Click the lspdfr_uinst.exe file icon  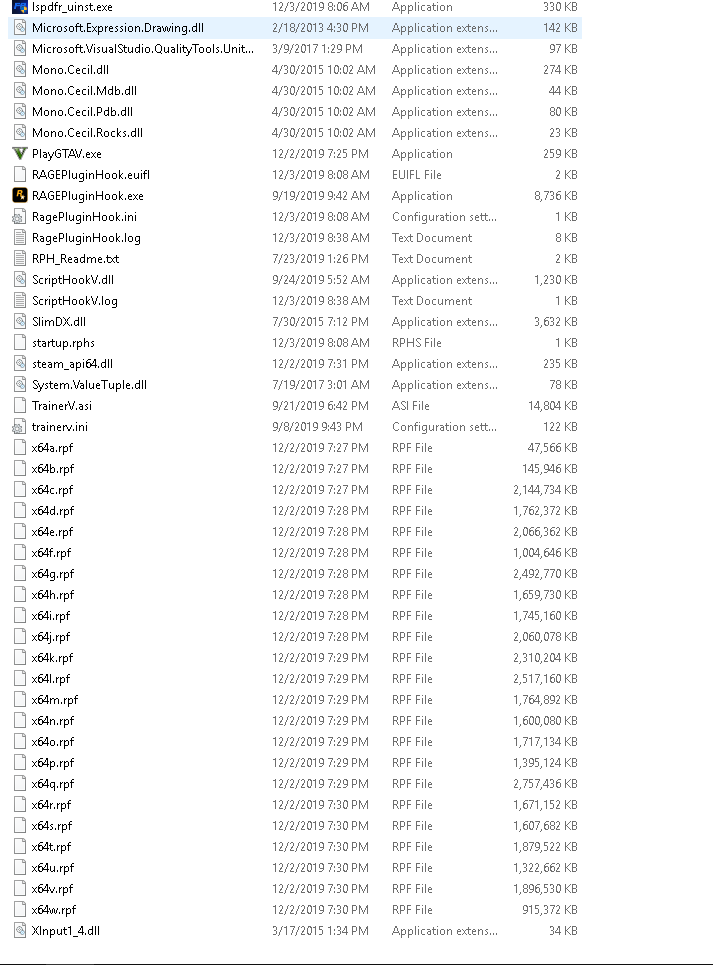[19, 7]
